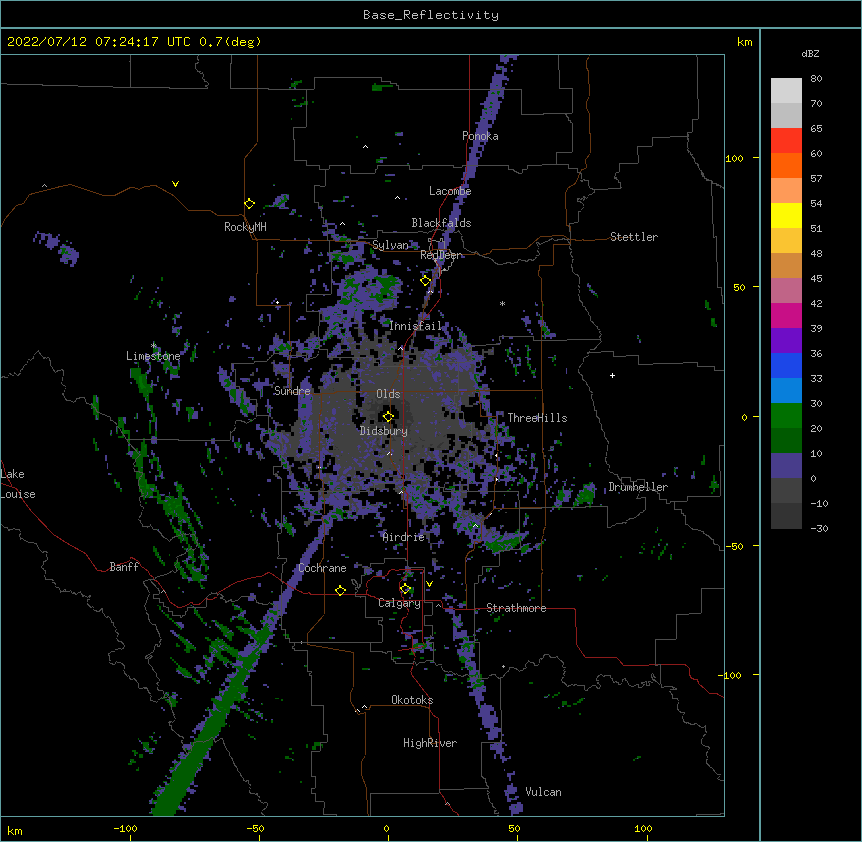Click the vertical-axis -50 km tick label
Screen dimensions: 862x842
click(734, 546)
